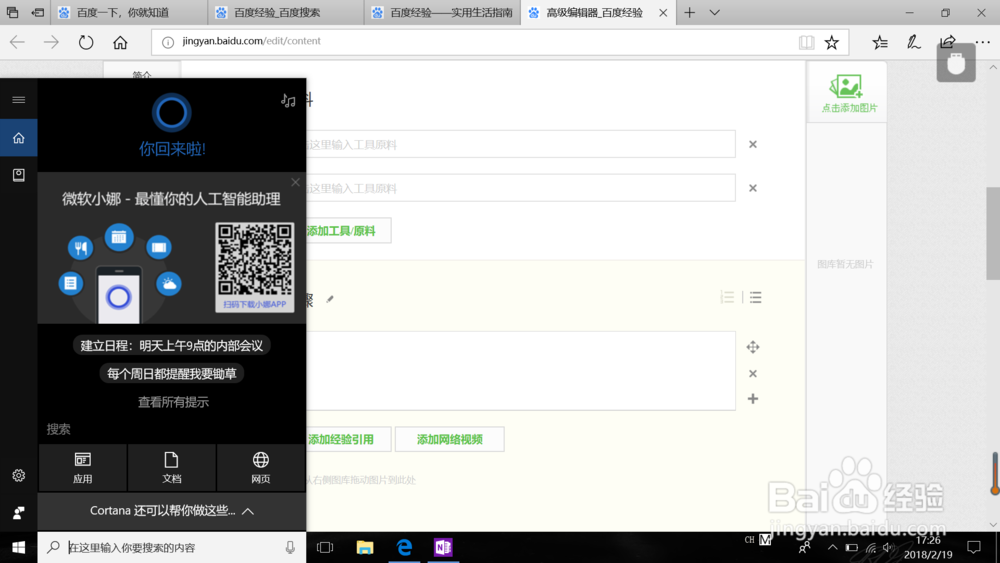
Task: Open Cortana Notebook icon
Action: 18,175
